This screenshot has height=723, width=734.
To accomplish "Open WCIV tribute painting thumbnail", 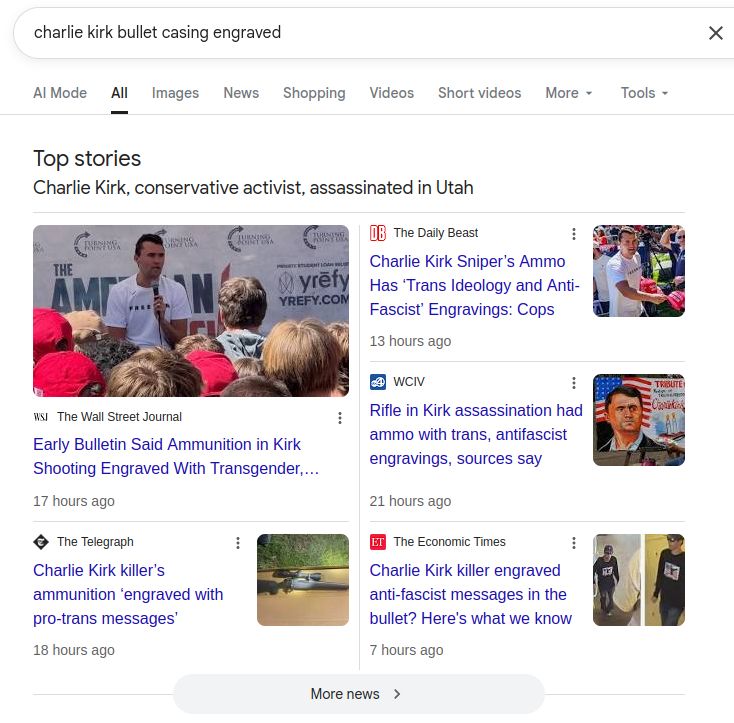I will tap(639, 420).
